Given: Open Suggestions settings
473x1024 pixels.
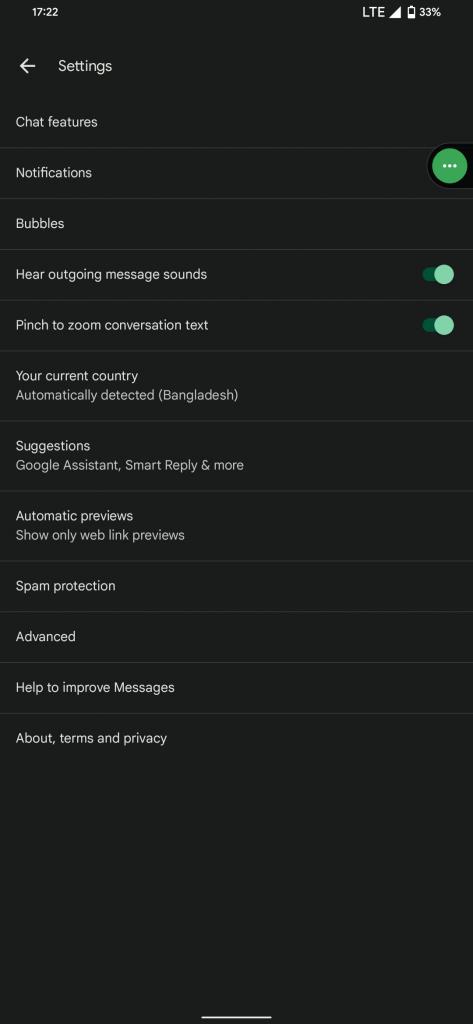Looking at the screenshot, I should tap(236, 456).
